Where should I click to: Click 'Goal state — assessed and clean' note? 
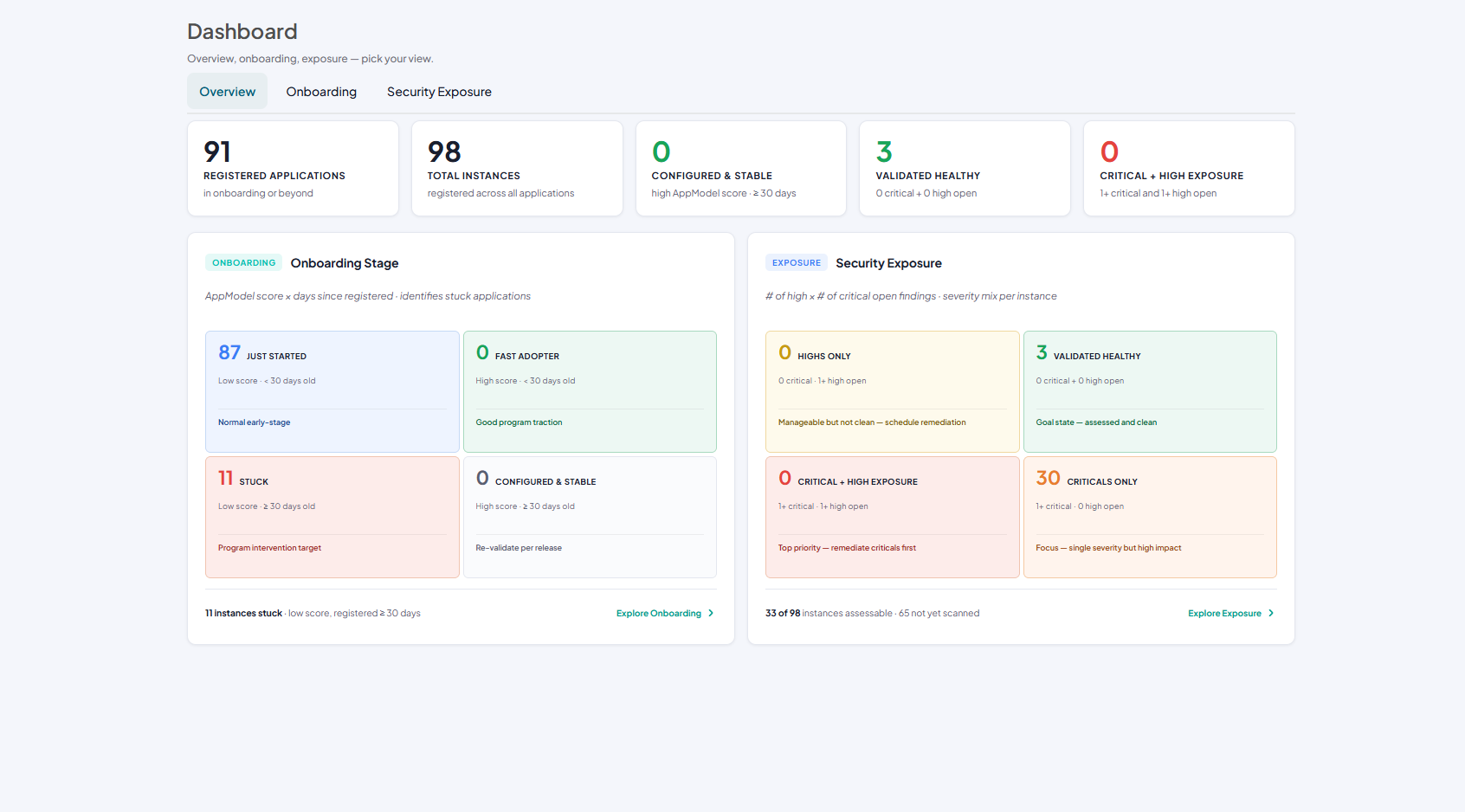click(1096, 422)
